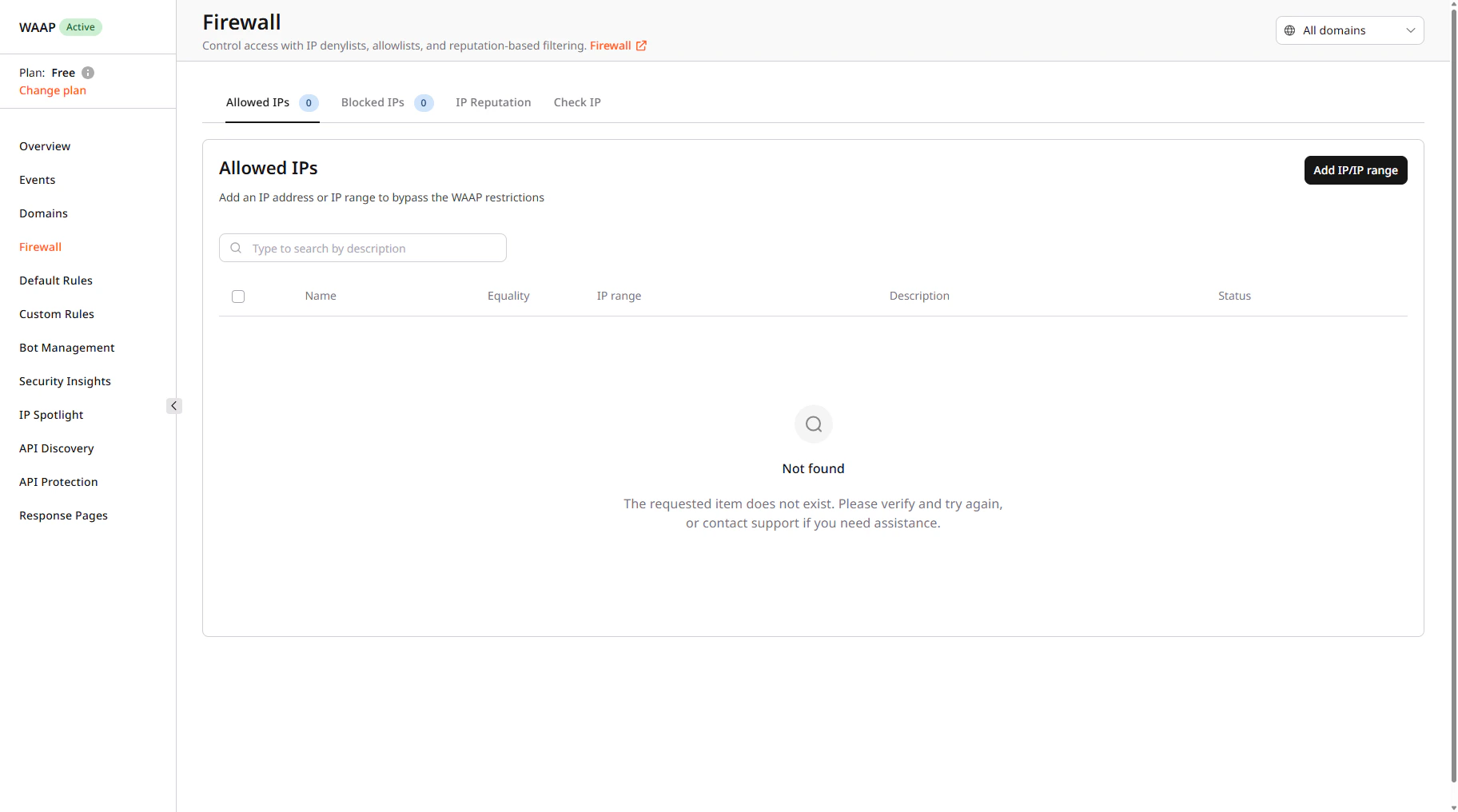Viewport: 1458px width, 812px height.
Task: Click the search magnifier in the search box
Action: [236, 248]
